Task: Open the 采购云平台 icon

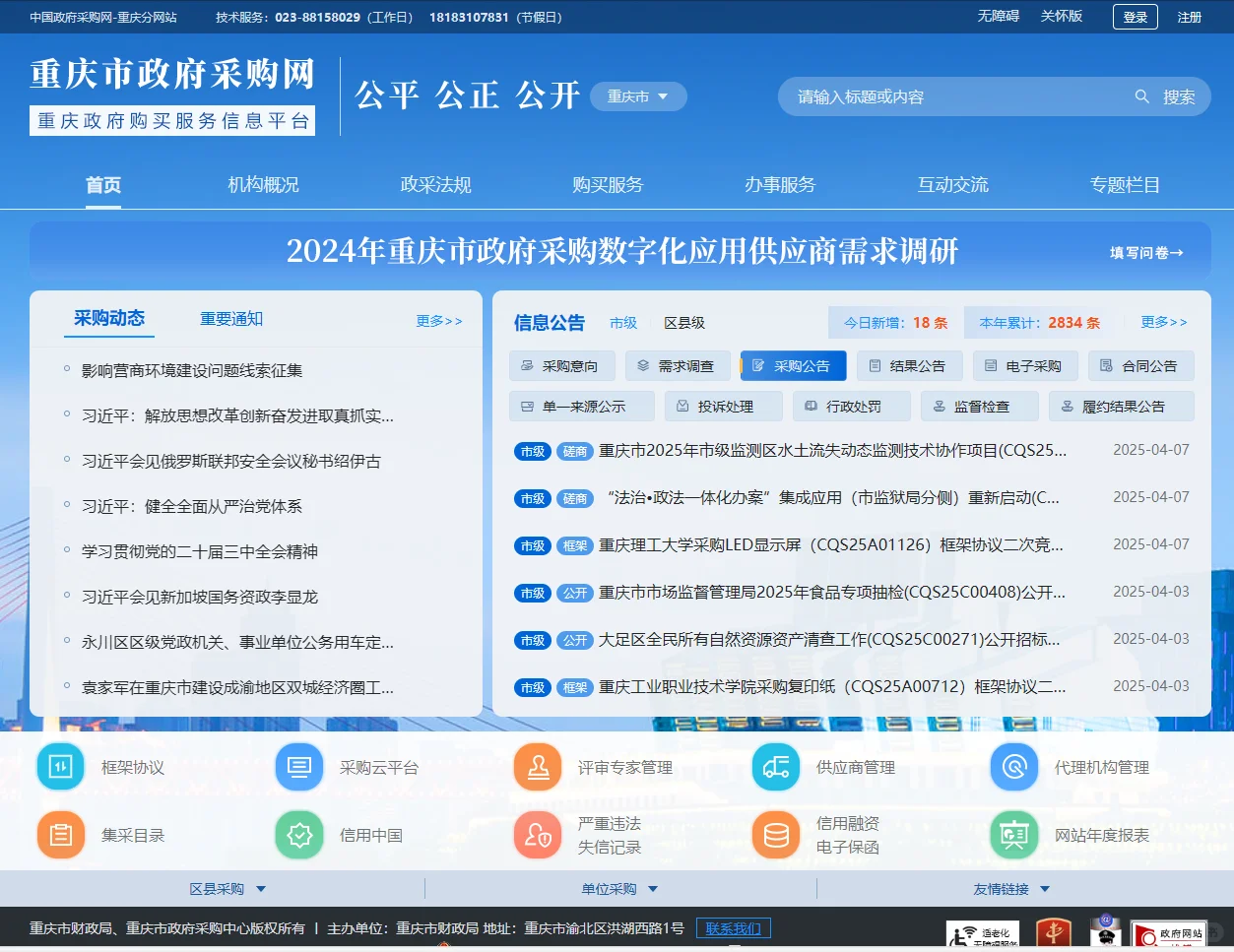Action: [299, 767]
